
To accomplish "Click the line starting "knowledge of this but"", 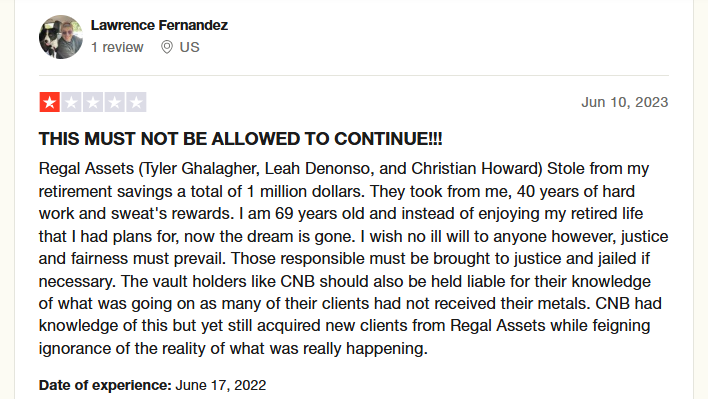I will [x=345, y=326].
